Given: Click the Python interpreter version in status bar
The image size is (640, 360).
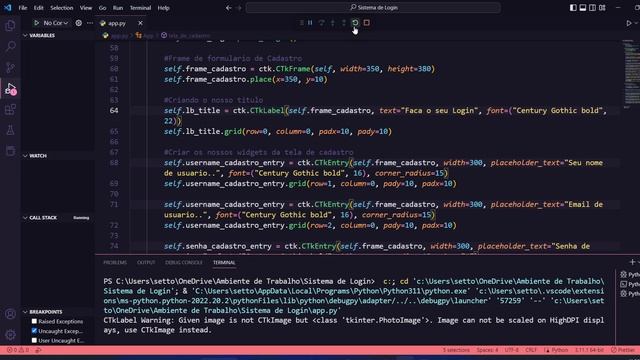Looking at the screenshot, I should coord(589,350).
